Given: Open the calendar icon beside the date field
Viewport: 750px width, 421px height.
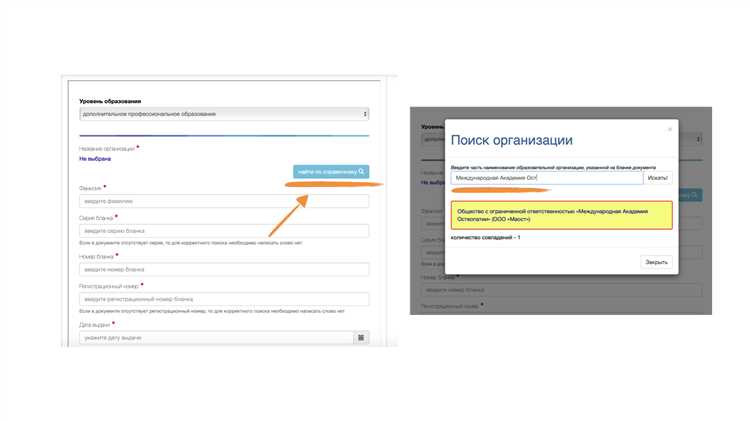Looking at the screenshot, I should point(361,338).
